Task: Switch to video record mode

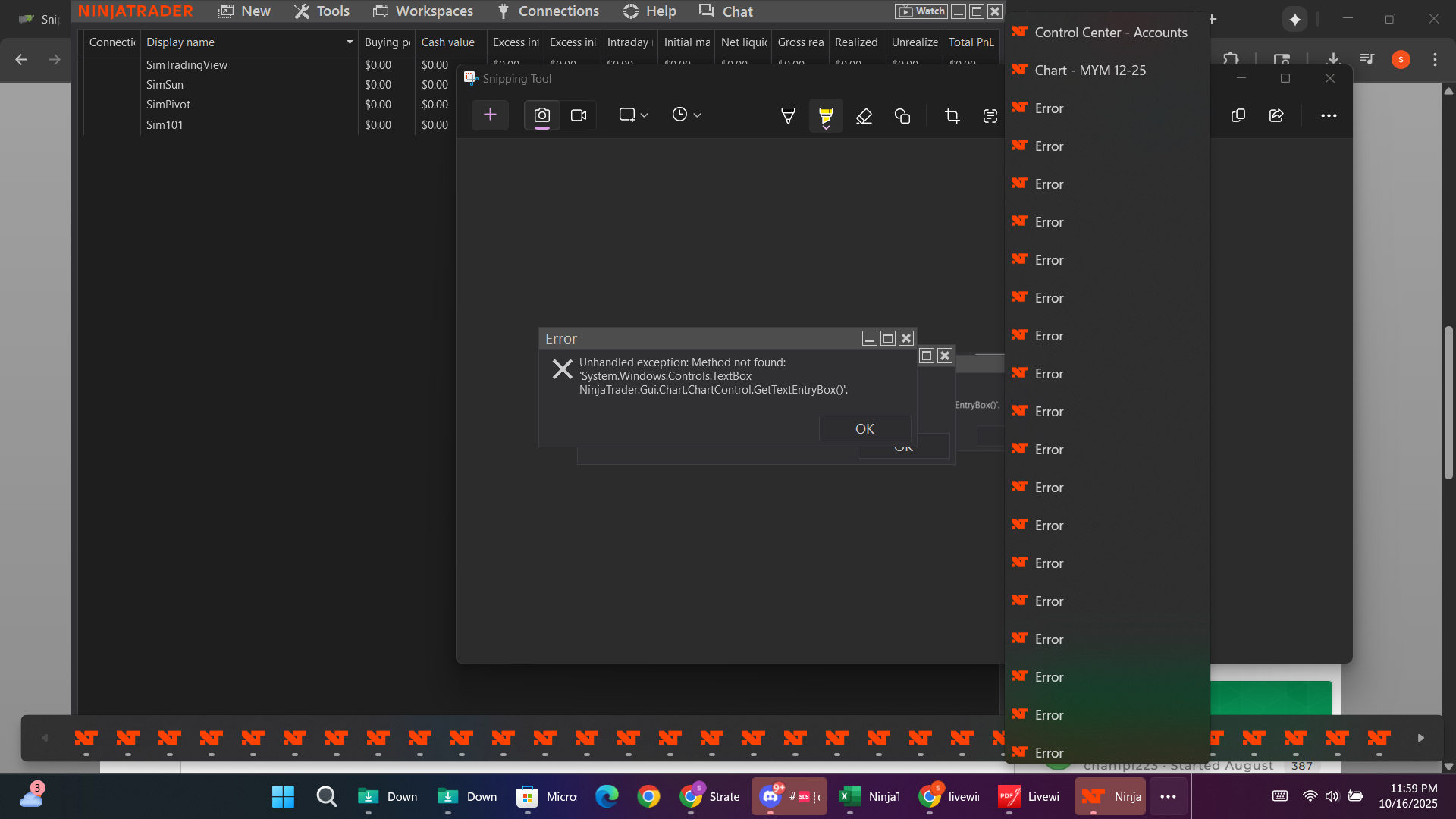Action: pyautogui.click(x=579, y=115)
